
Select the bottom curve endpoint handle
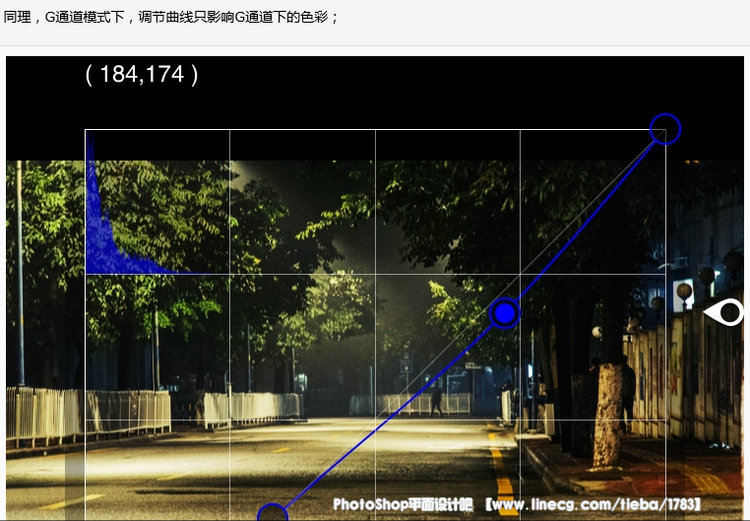click(x=273, y=512)
